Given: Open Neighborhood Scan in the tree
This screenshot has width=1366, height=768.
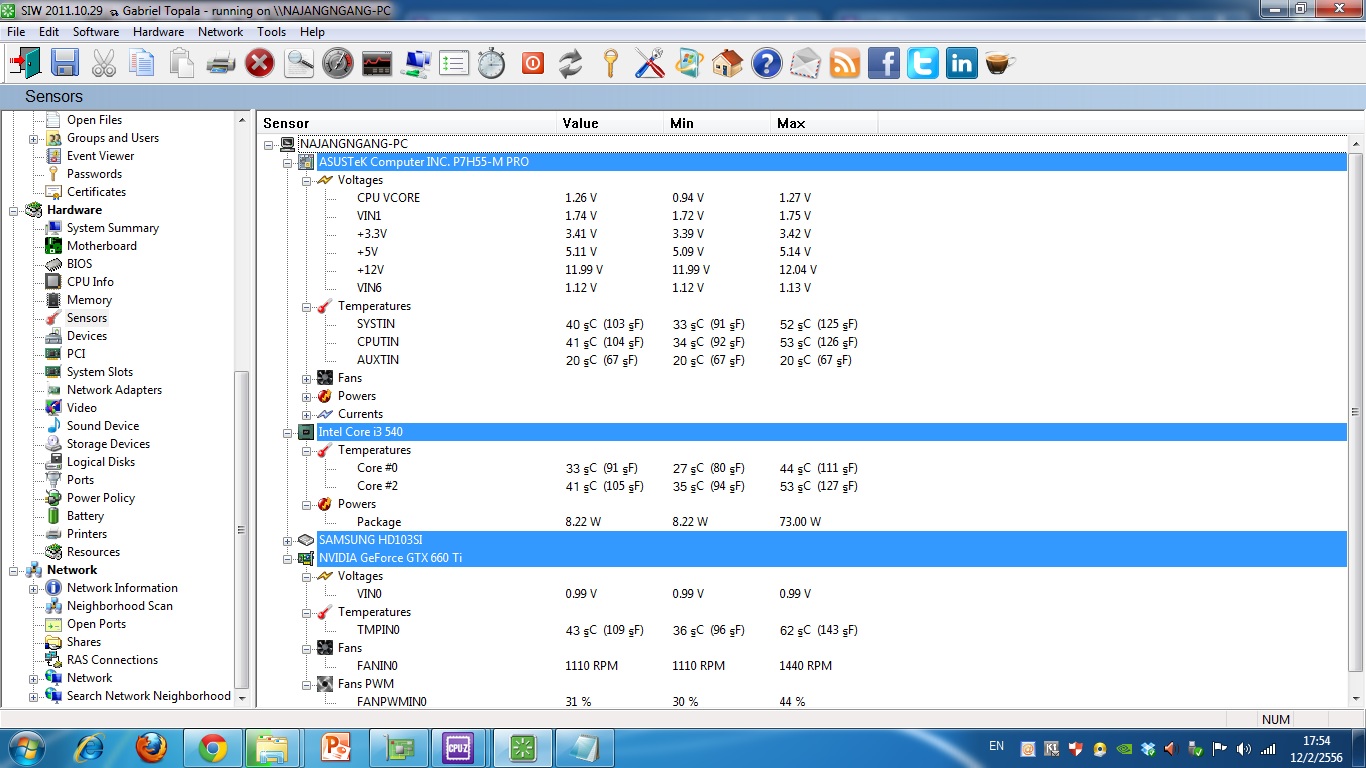Looking at the screenshot, I should [119, 606].
